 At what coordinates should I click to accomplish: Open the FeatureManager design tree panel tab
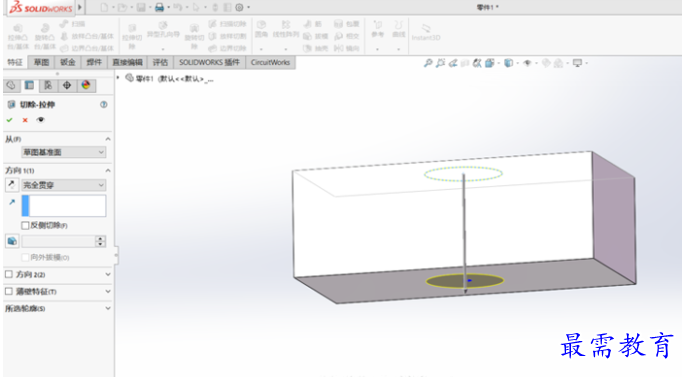11,85
